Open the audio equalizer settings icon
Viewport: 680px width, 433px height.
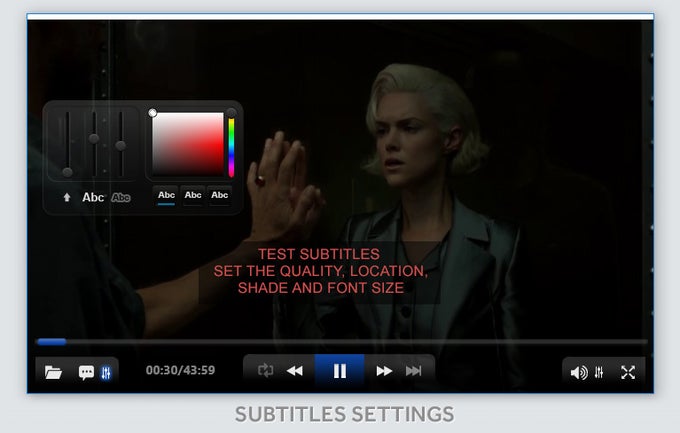tap(599, 372)
